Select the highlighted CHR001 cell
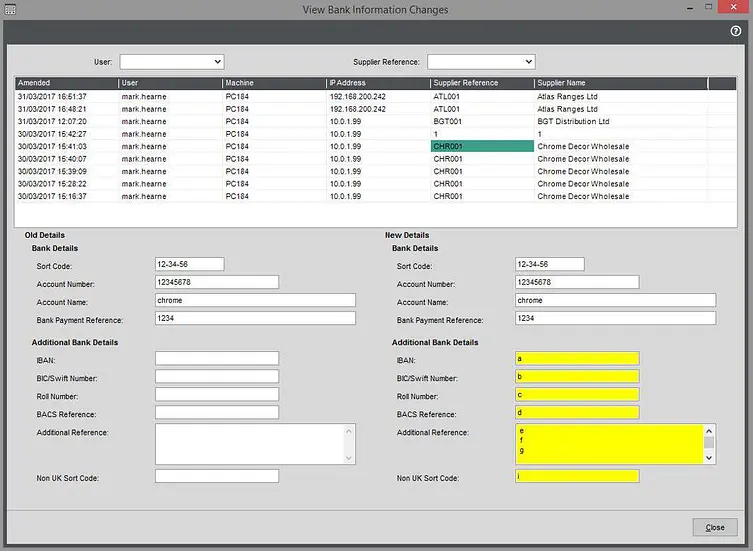The width and height of the screenshot is (753, 551). tap(482, 147)
